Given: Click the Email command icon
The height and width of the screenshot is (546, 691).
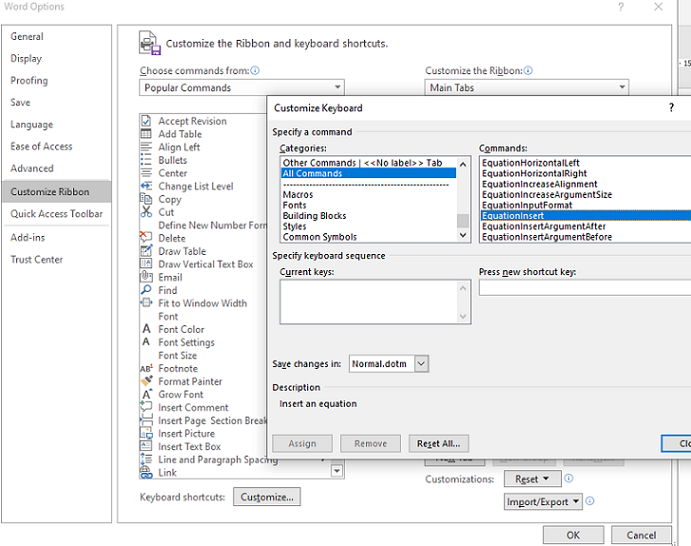Looking at the screenshot, I should [x=146, y=277].
